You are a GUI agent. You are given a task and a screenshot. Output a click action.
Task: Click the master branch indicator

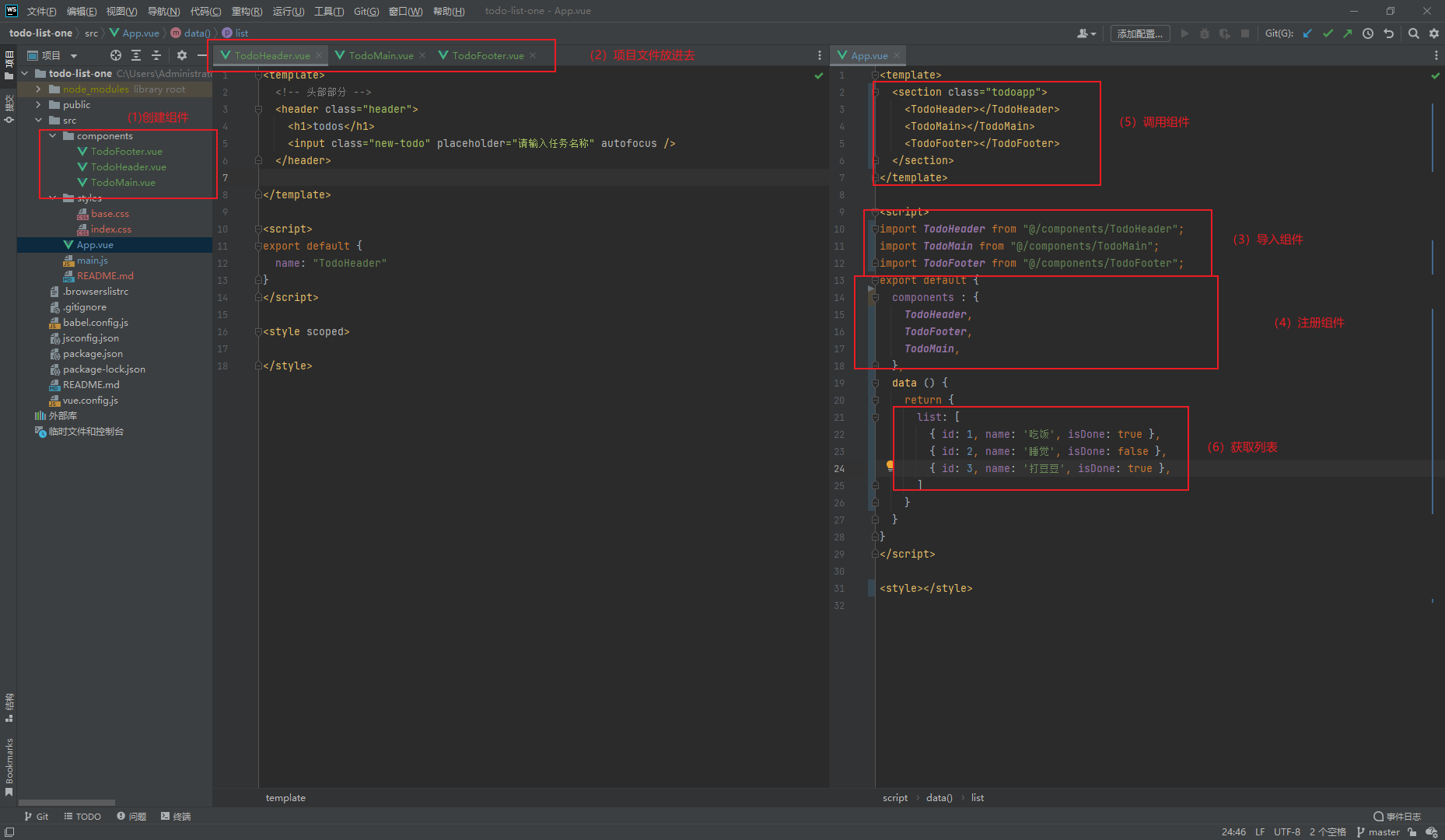1378,831
